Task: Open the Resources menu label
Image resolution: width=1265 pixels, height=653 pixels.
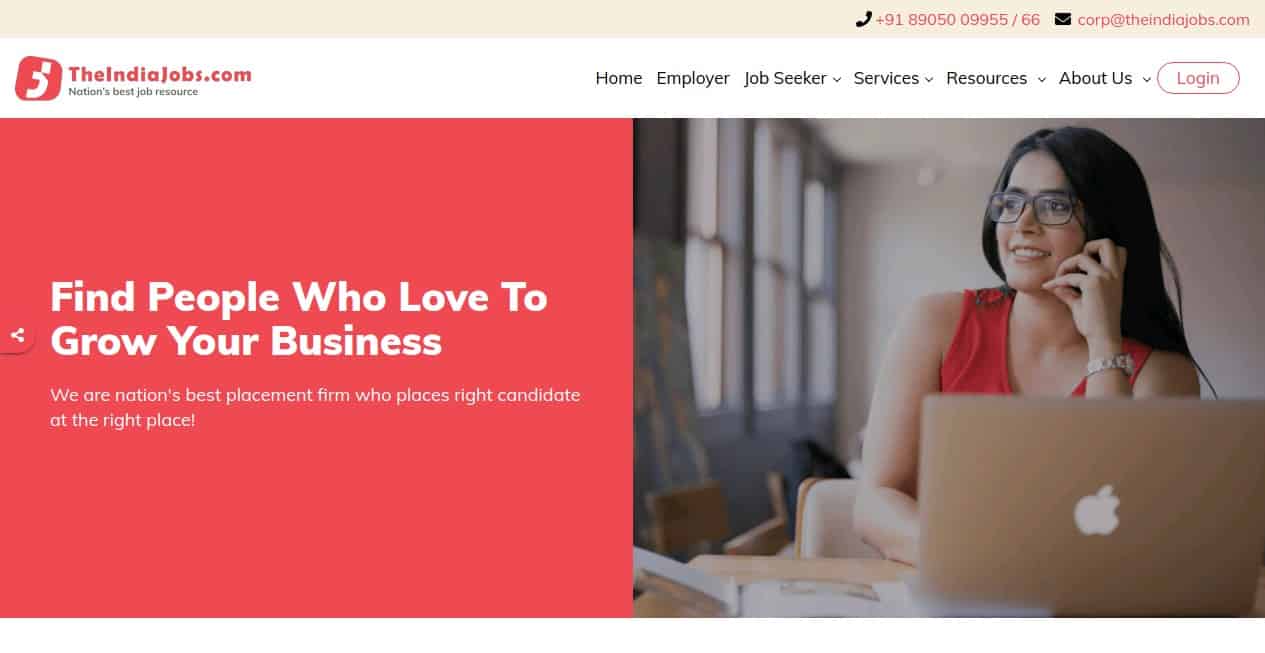Action: pyautogui.click(x=986, y=78)
